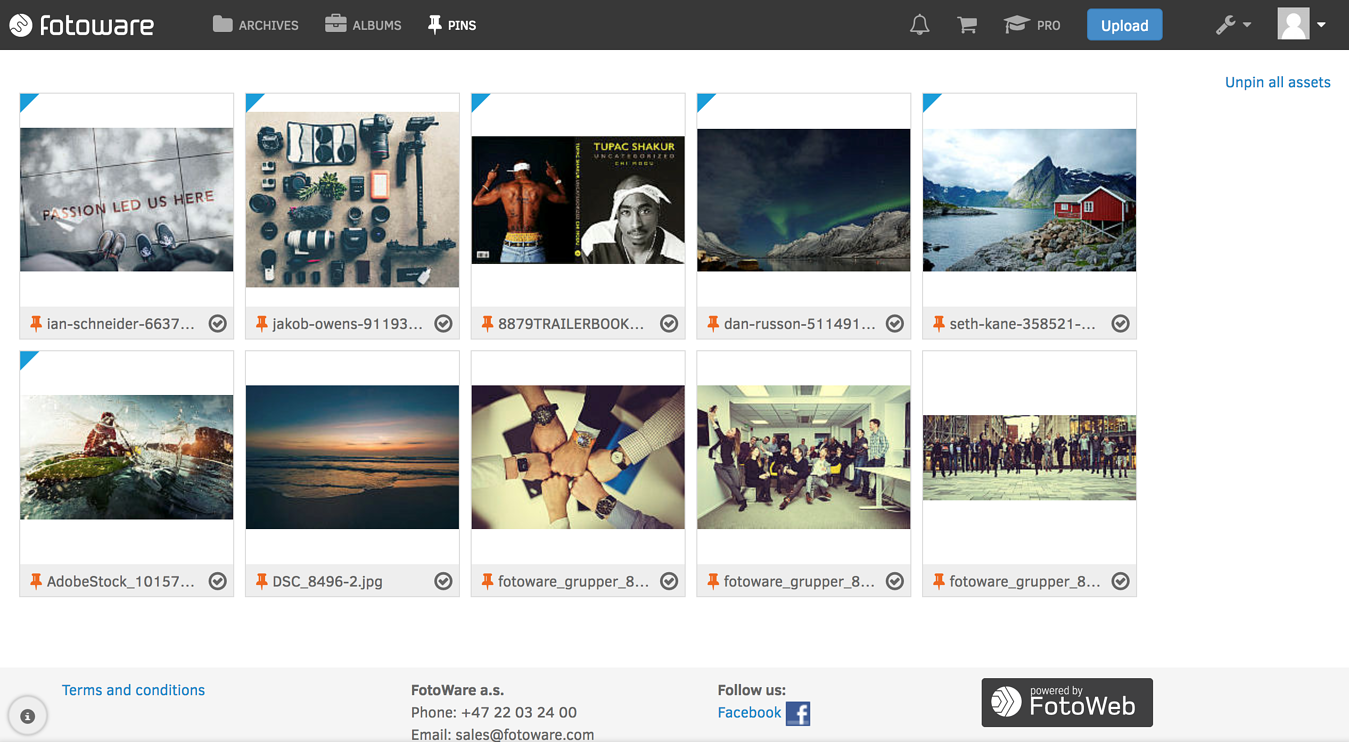Screen dimensions: 1349x742
Task: Click the blue corner marker on ian-schneider asset
Action: 27,100
